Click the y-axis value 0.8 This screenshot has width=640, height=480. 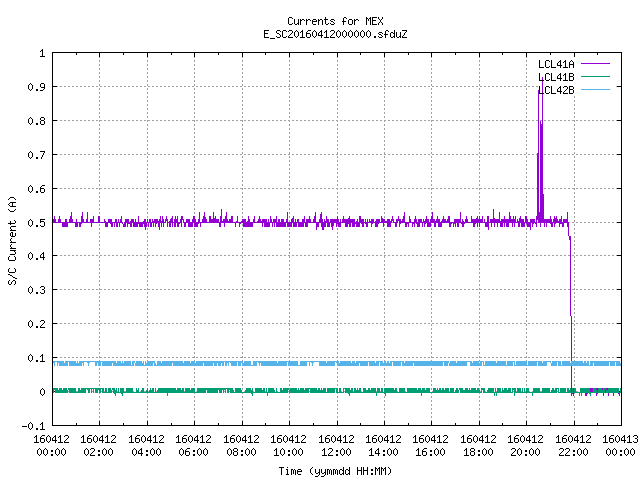click(36, 121)
